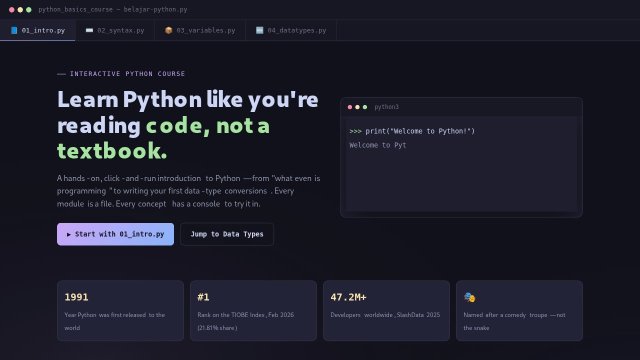The image size is (640, 360).
Task: Click Start with 01_intro.py button
Action: coord(116,234)
